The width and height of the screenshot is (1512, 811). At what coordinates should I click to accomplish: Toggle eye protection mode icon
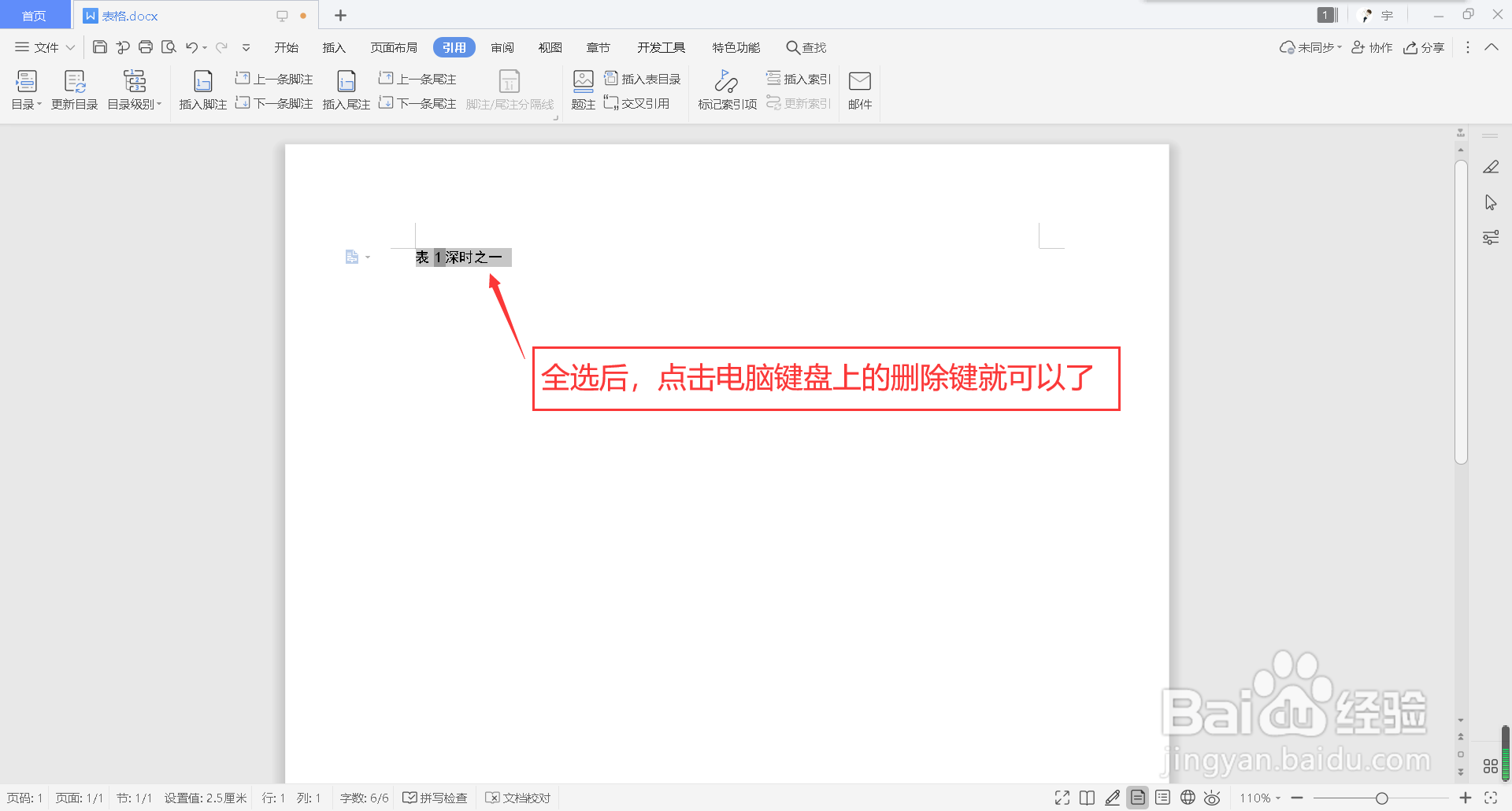[1212, 798]
